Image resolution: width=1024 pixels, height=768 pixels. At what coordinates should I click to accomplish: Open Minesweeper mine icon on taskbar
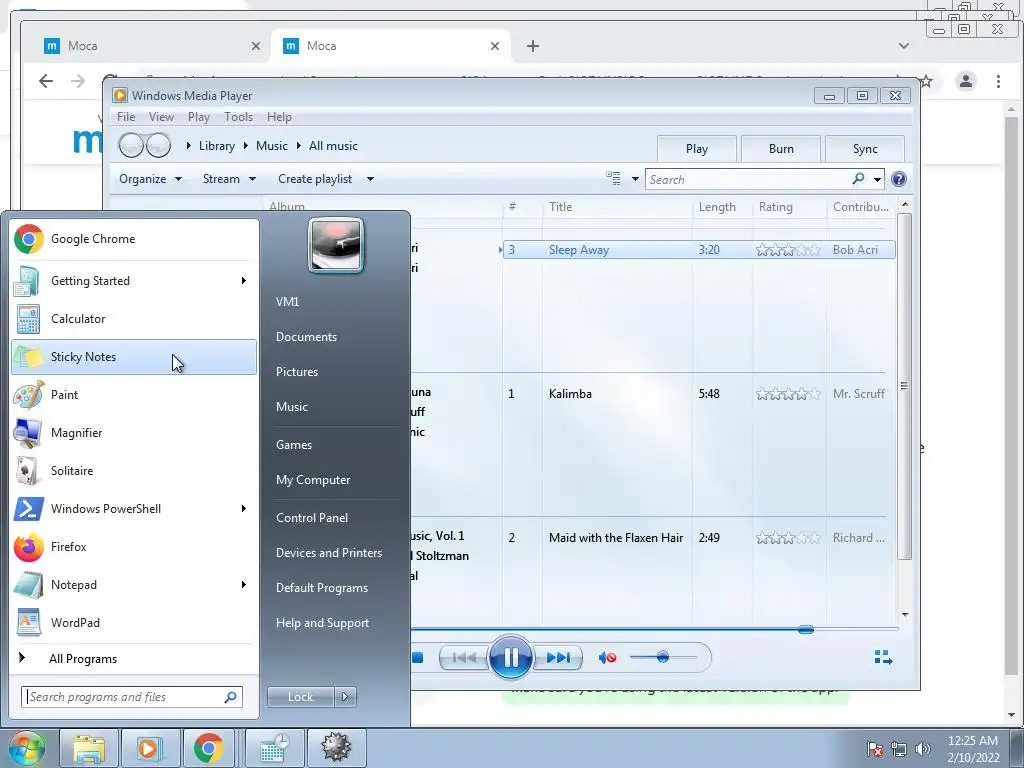pyautogui.click(x=336, y=748)
